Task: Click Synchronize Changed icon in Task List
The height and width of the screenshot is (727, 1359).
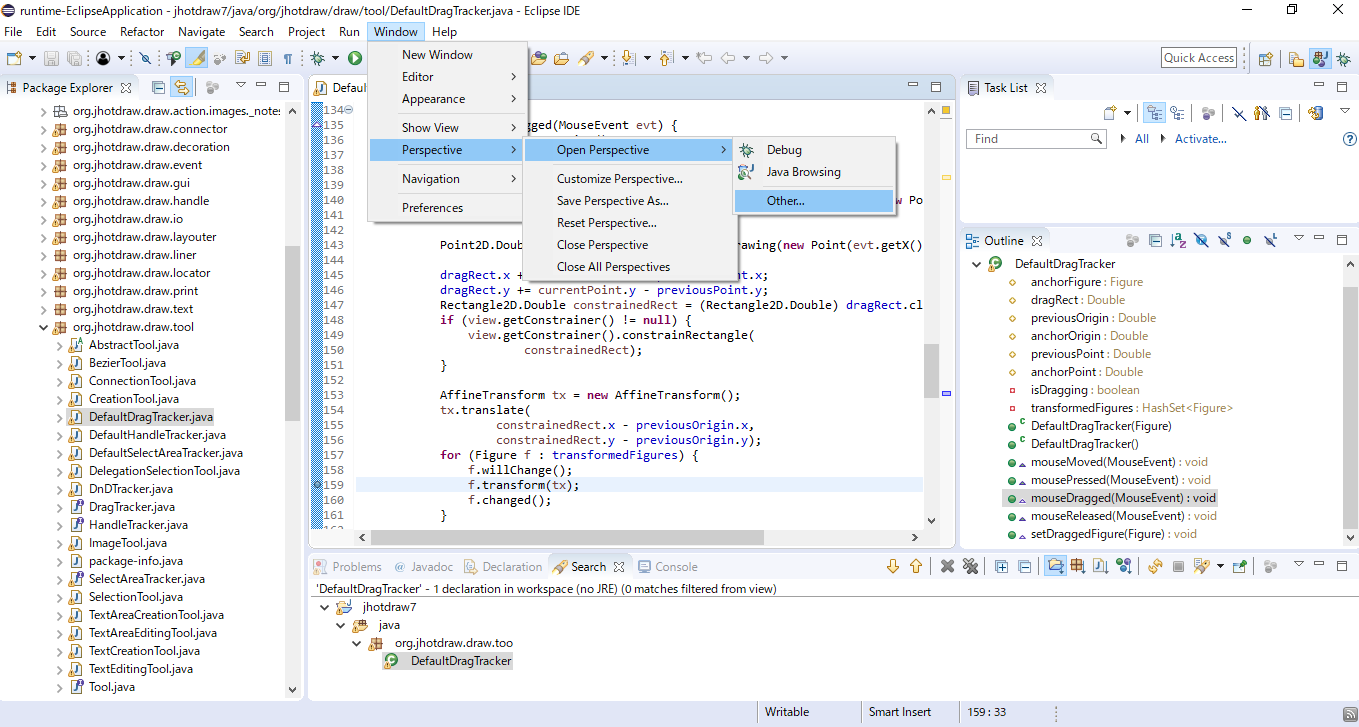Action: click(1316, 113)
